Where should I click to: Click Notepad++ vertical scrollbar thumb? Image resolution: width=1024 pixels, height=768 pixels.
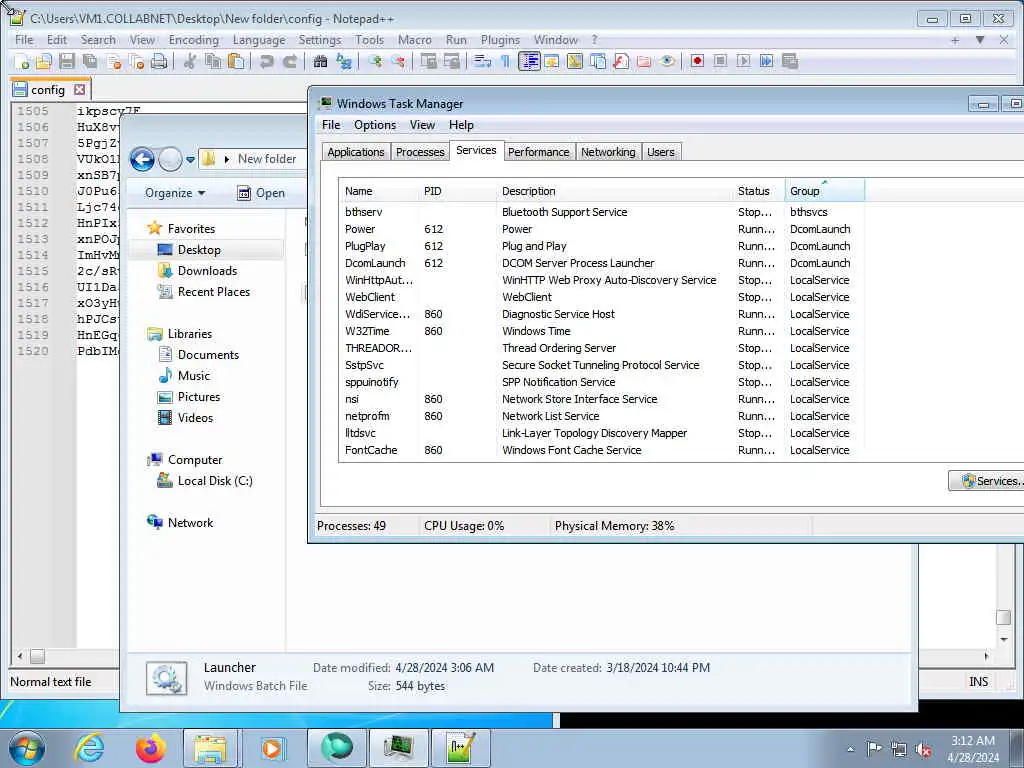point(1004,617)
